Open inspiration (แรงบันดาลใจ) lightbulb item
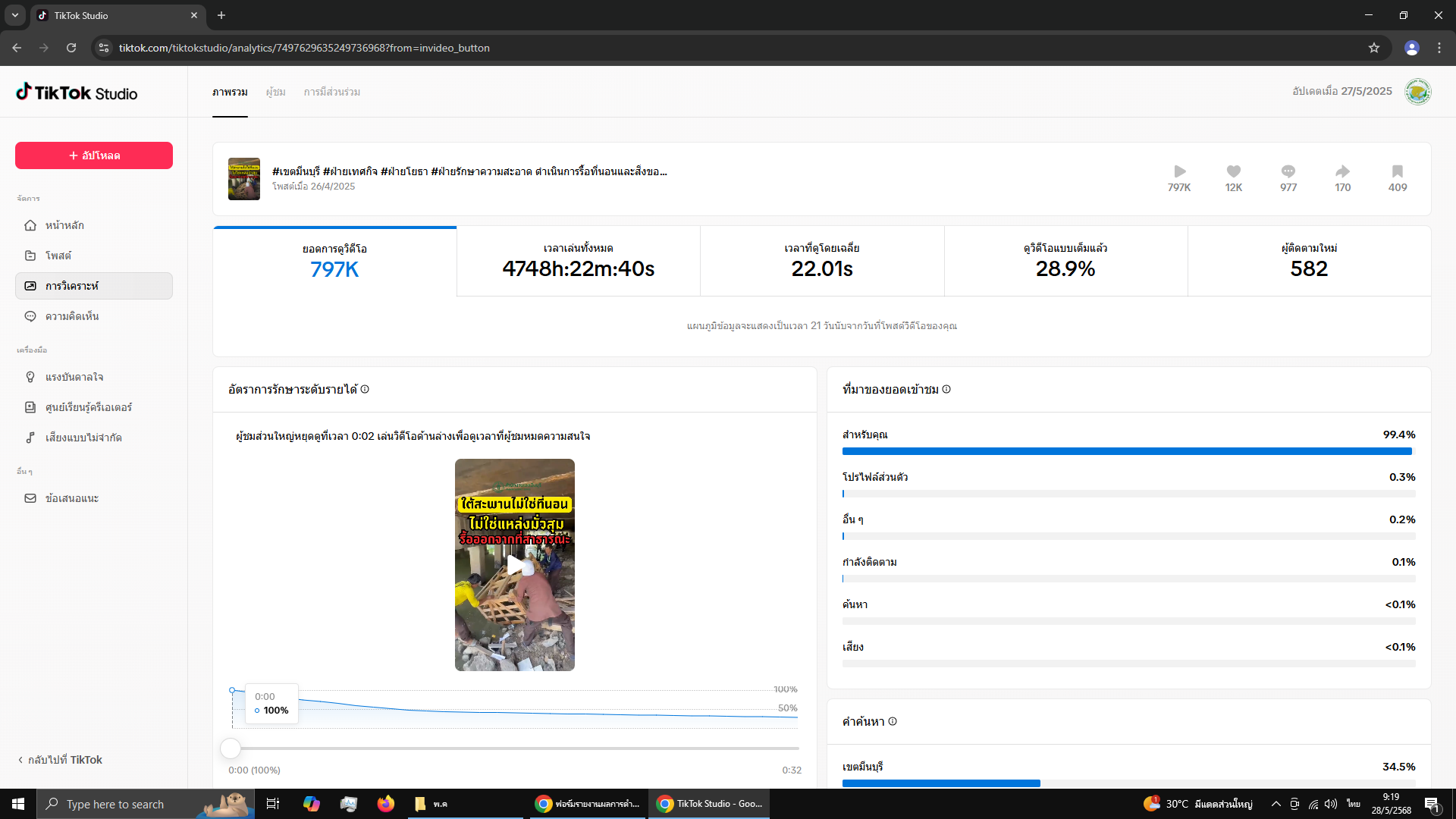Screen dimensions: 1456x819 (x=94, y=377)
